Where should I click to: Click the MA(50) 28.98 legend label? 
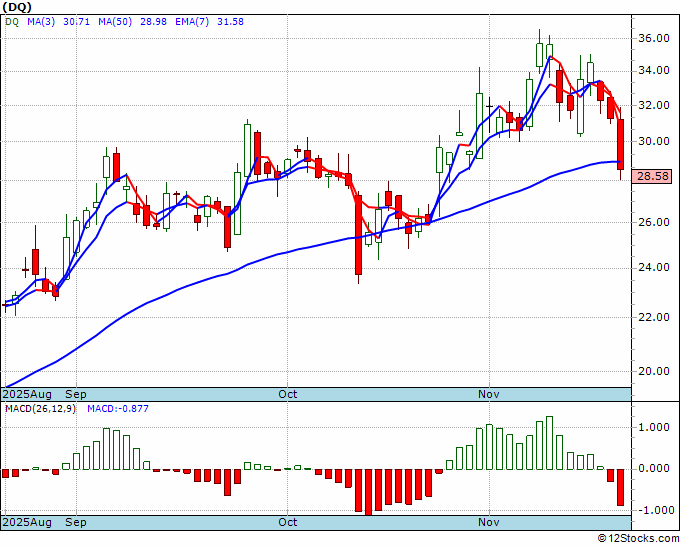point(132,21)
